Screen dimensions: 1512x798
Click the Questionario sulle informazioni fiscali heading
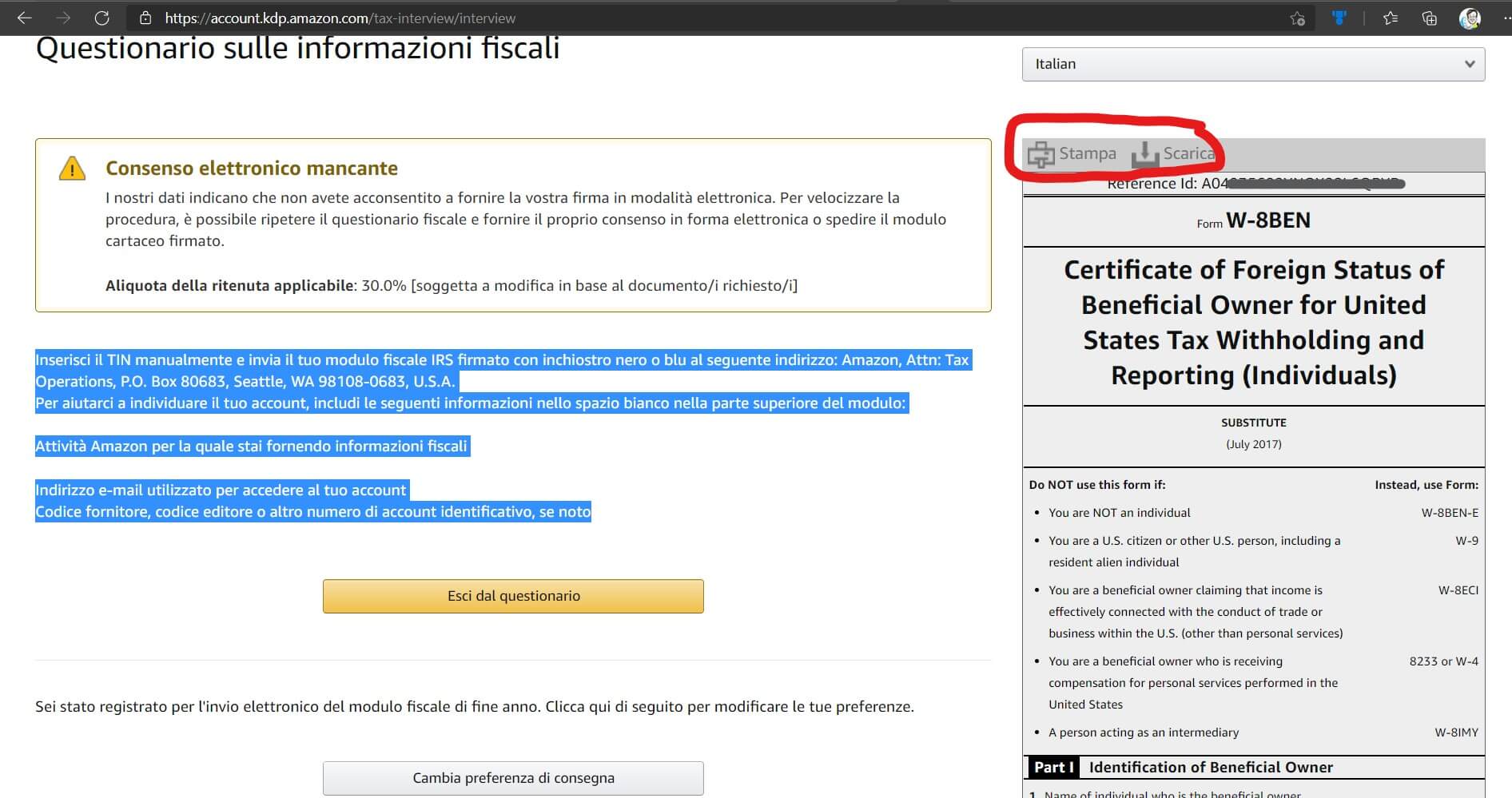[297, 49]
